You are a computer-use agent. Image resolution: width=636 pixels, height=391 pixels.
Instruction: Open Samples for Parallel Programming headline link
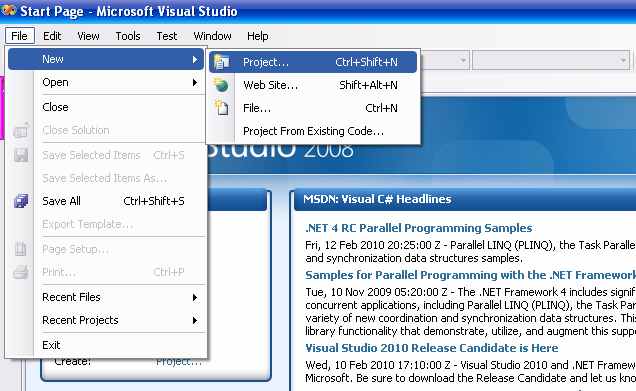(471, 275)
